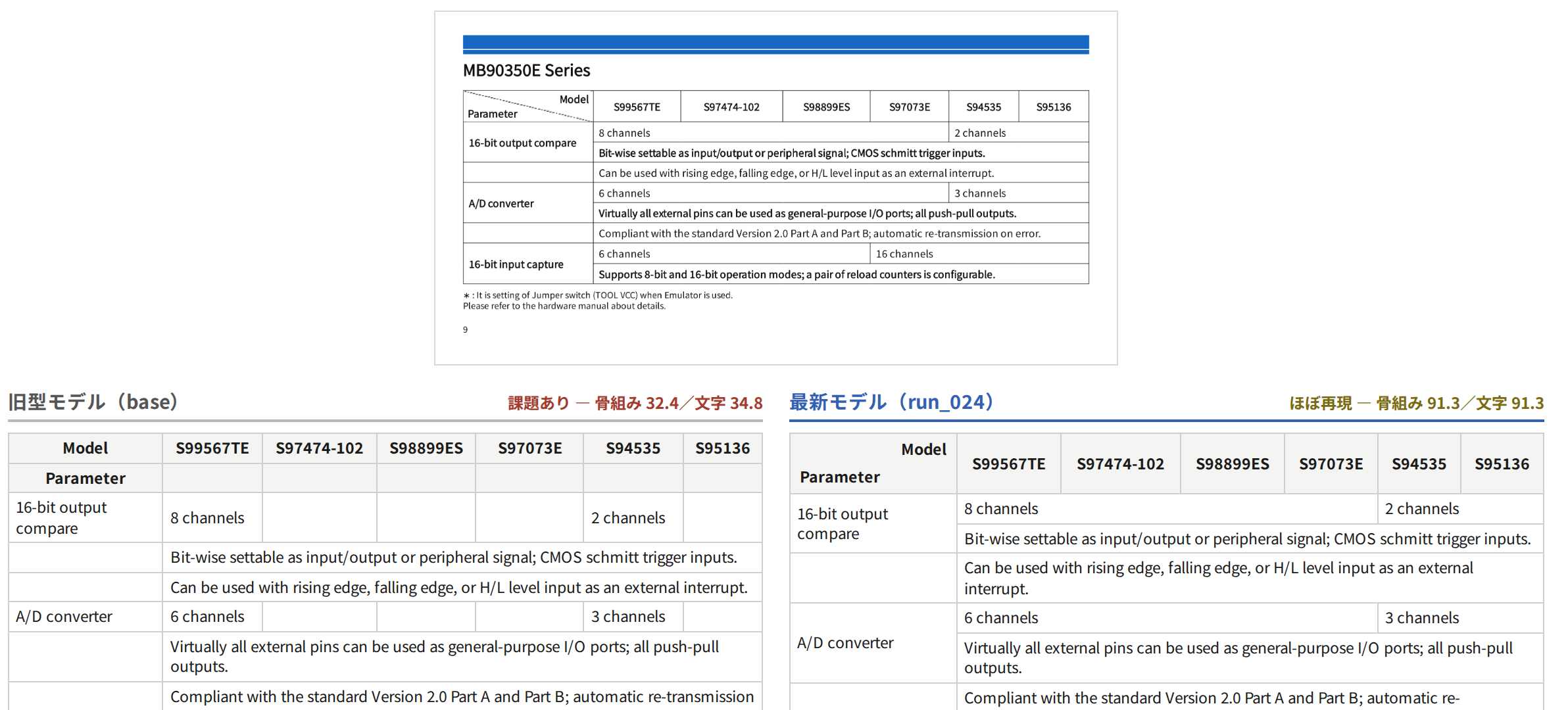Image resolution: width=1568 pixels, height=710 pixels.
Task: Click "A/D converter" row label in run_024 table
Action: 845,643
